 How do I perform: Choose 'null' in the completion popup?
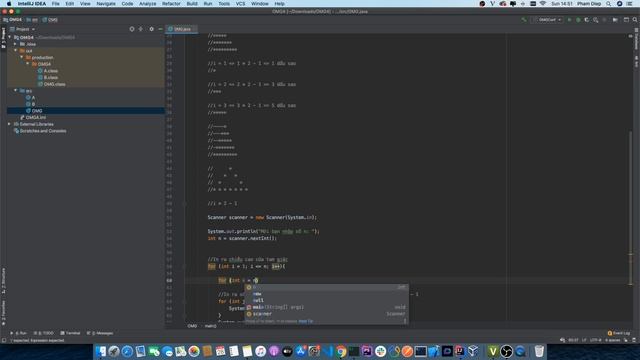pyautogui.click(x=326, y=300)
